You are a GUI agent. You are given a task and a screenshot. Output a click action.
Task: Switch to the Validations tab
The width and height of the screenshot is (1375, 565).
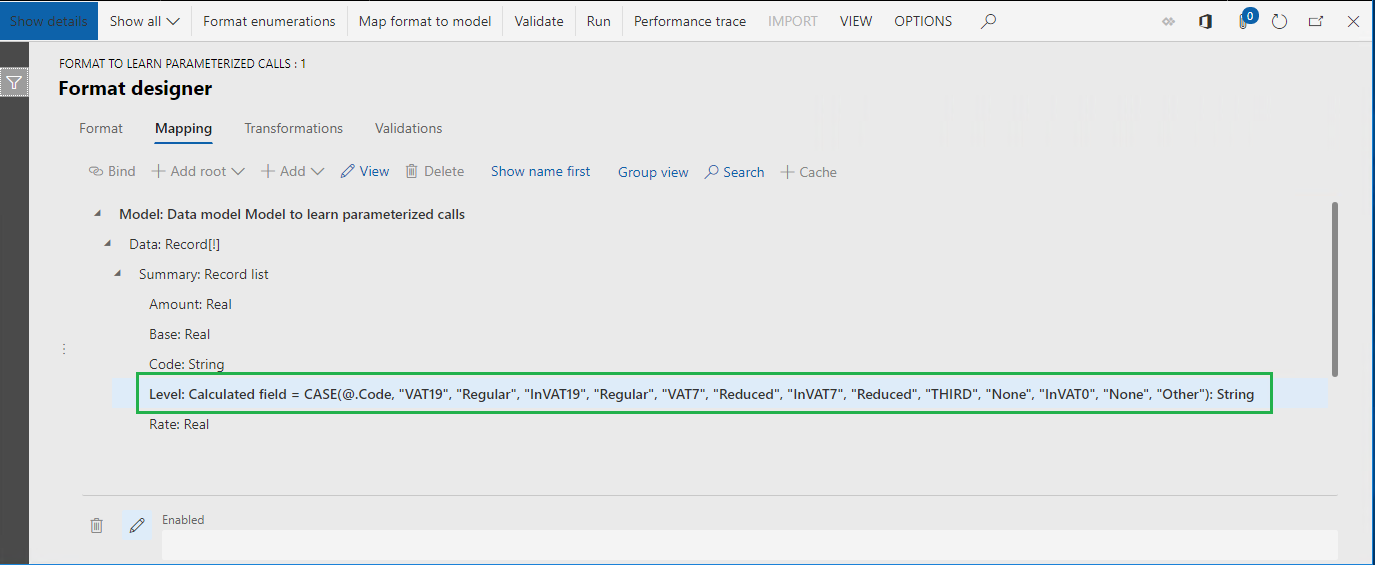pos(408,128)
